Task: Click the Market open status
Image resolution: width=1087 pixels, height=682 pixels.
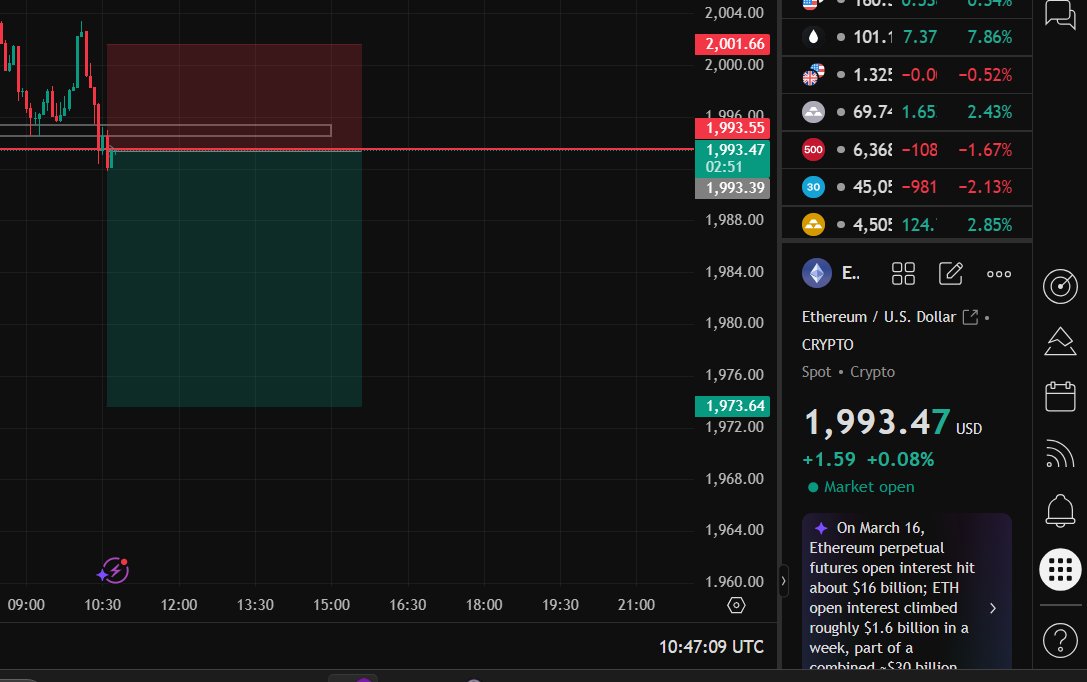Action: click(x=861, y=487)
